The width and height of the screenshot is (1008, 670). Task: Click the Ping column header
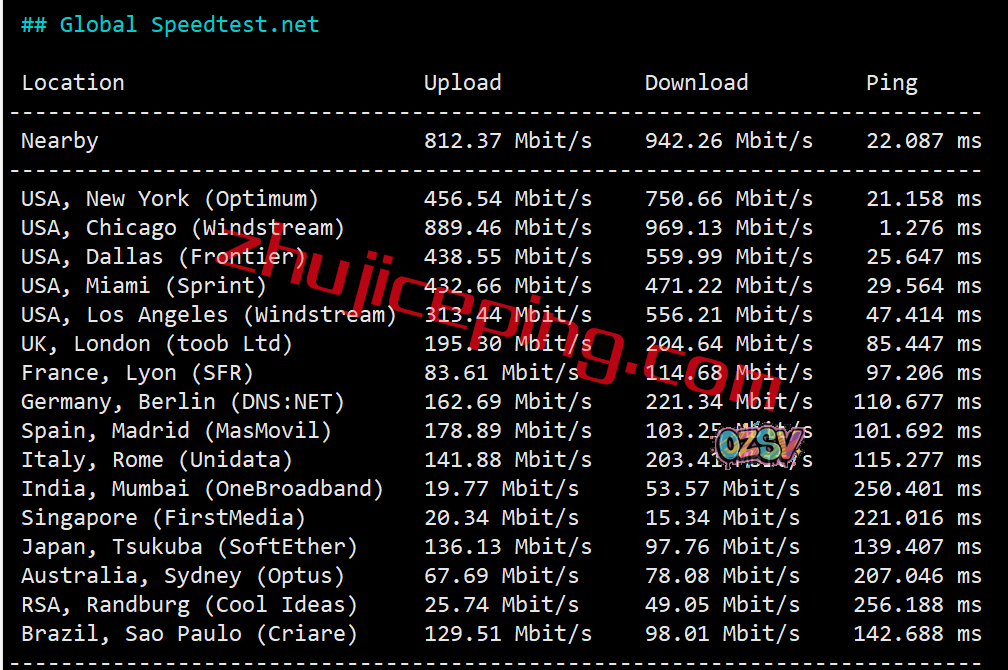(x=892, y=83)
